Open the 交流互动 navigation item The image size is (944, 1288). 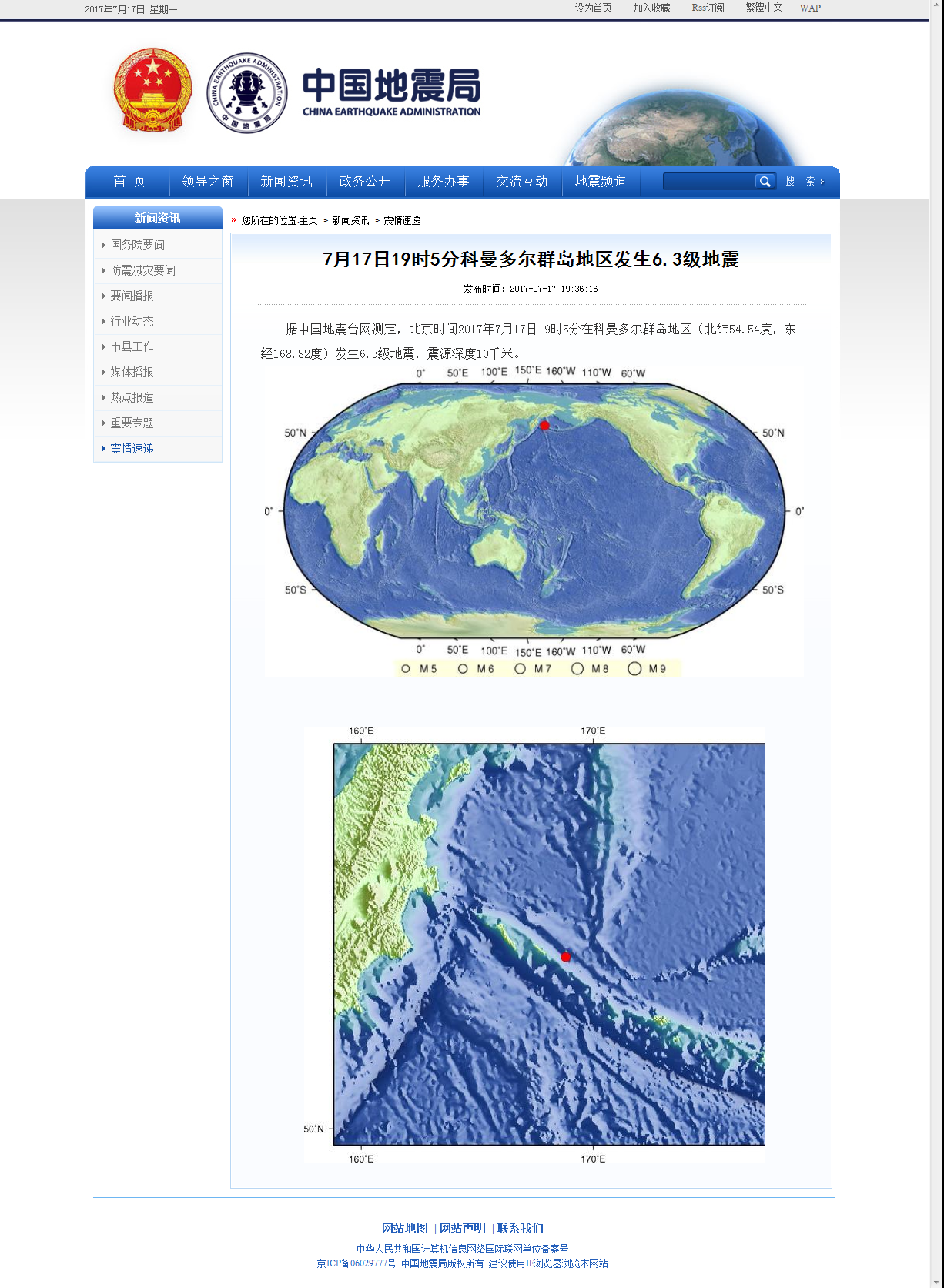point(522,182)
